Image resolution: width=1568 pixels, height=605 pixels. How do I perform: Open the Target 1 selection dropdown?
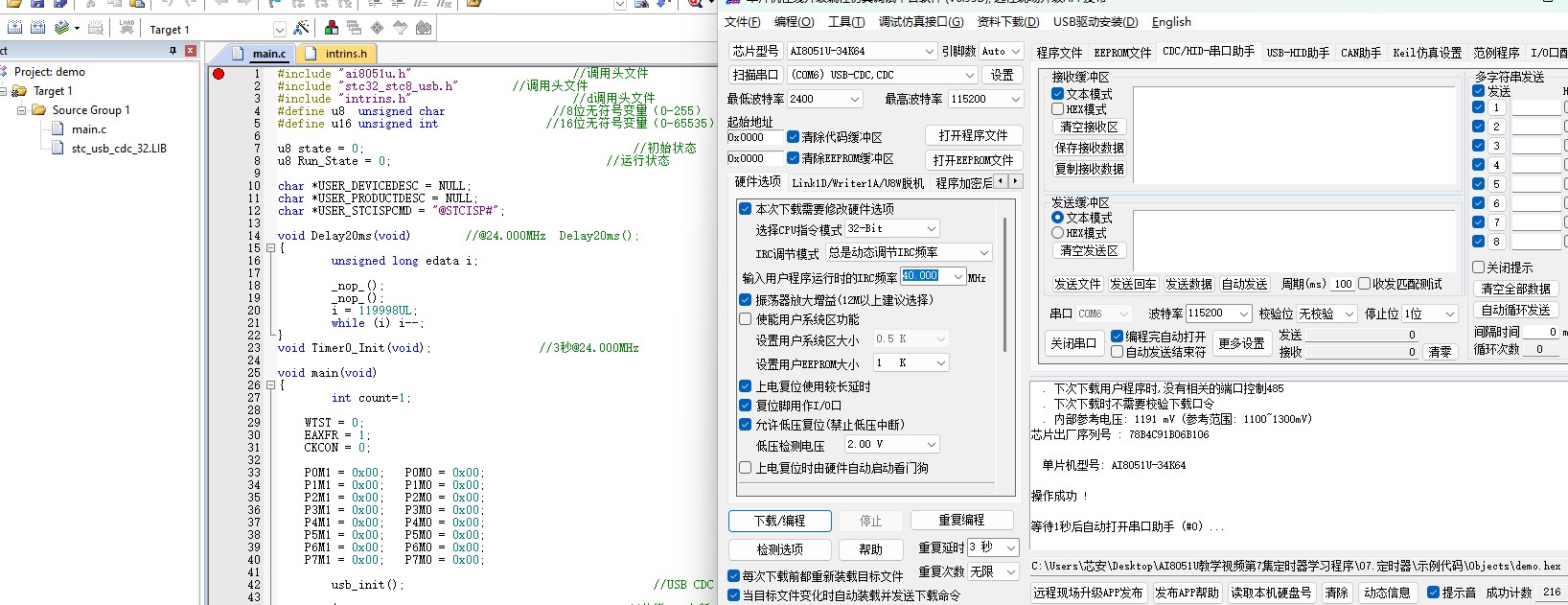point(279,30)
